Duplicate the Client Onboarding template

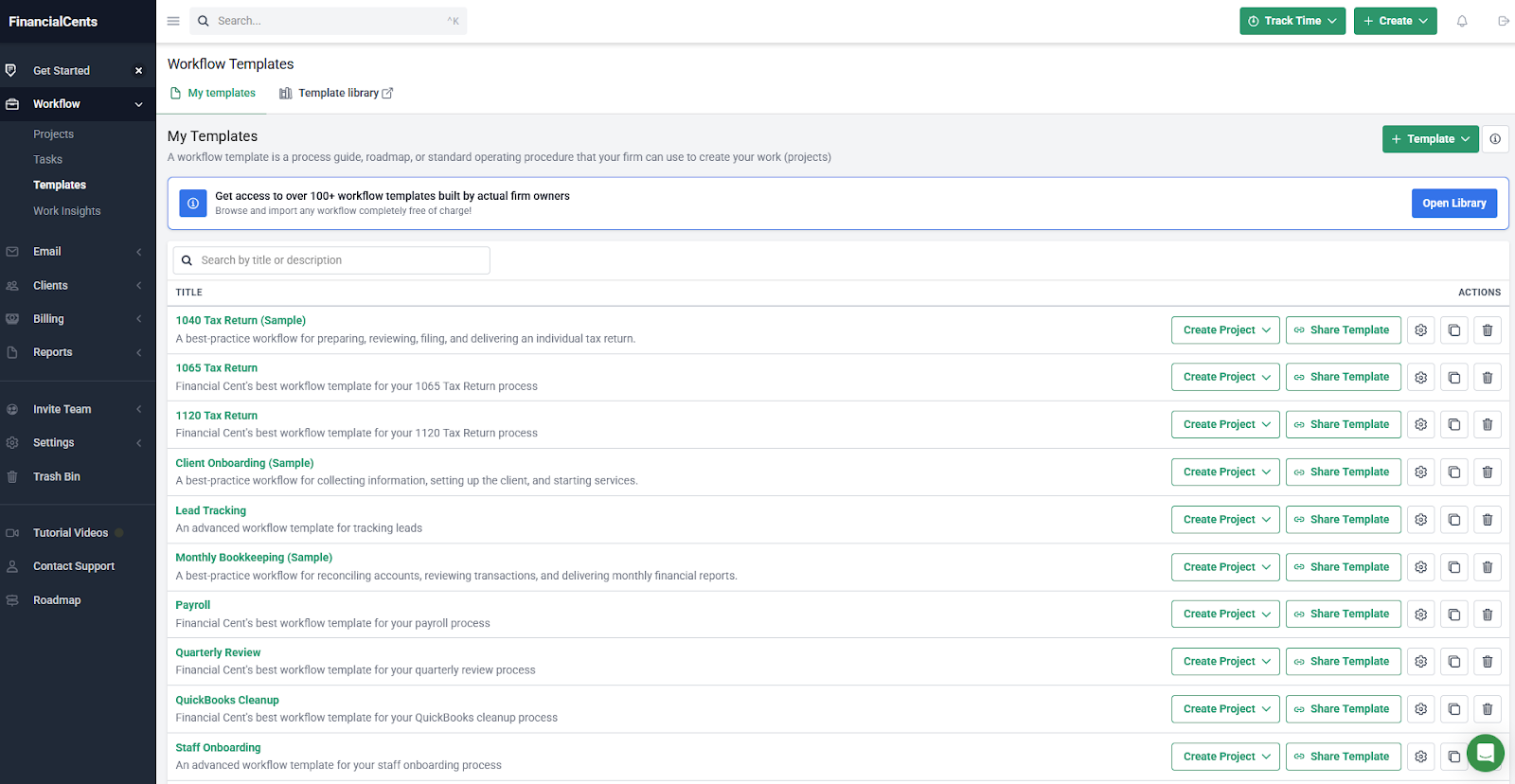(x=1453, y=472)
